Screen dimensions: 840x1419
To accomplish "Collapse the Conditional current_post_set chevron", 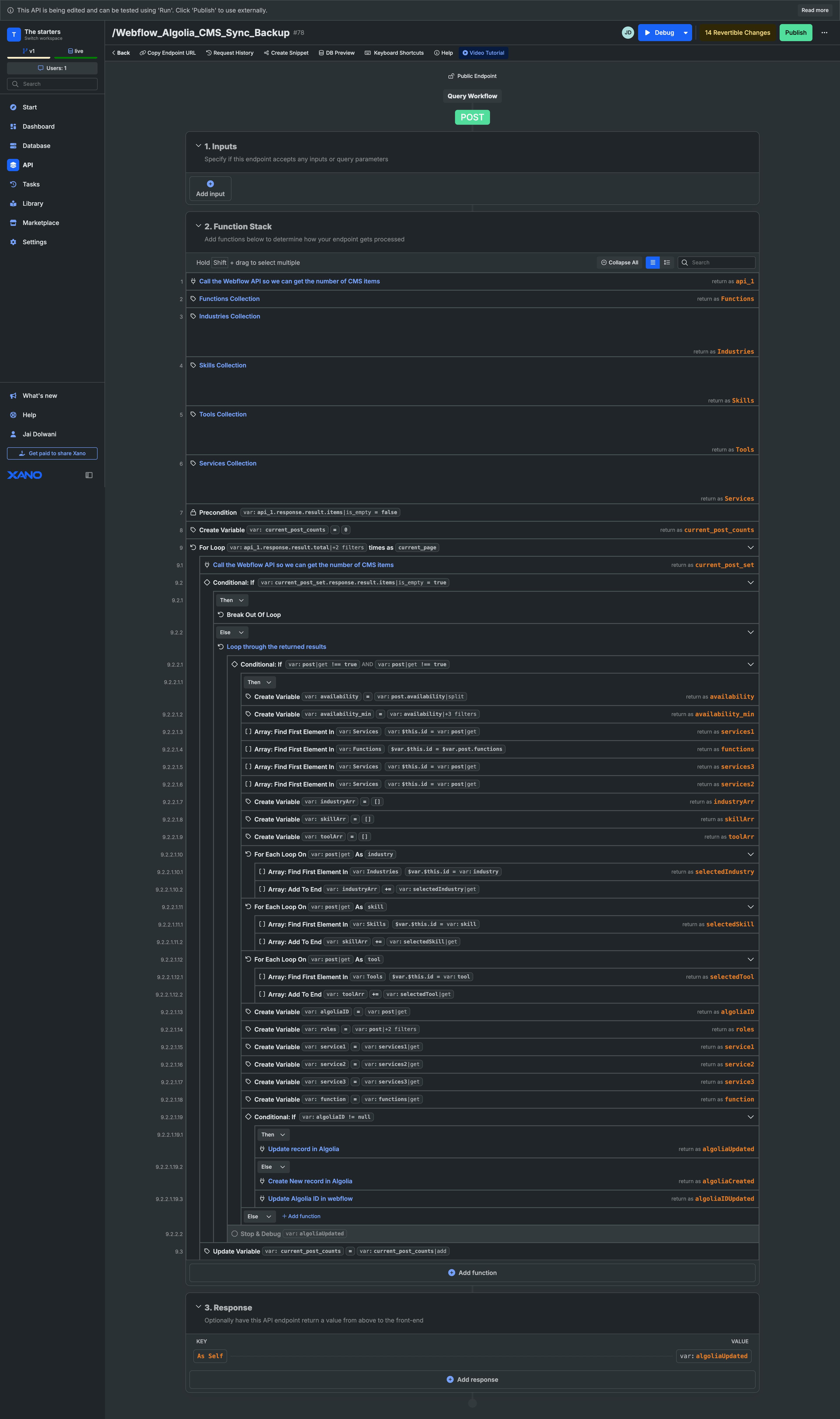I will (751, 583).
